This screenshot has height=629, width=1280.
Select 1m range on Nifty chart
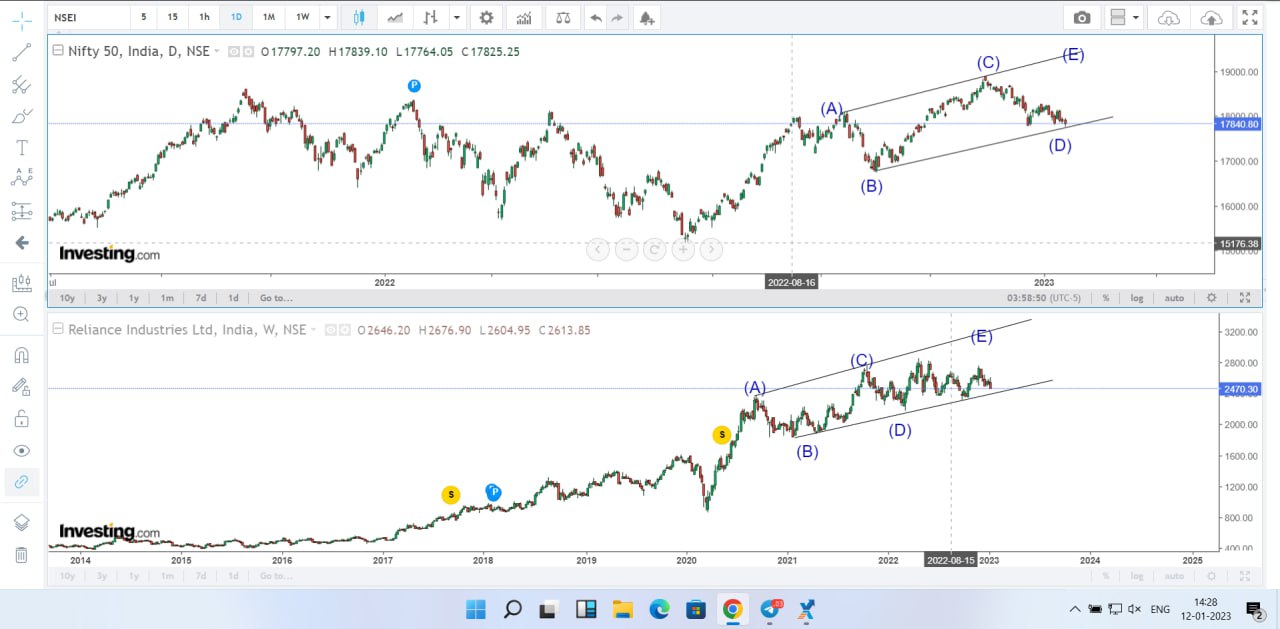pyautogui.click(x=167, y=297)
